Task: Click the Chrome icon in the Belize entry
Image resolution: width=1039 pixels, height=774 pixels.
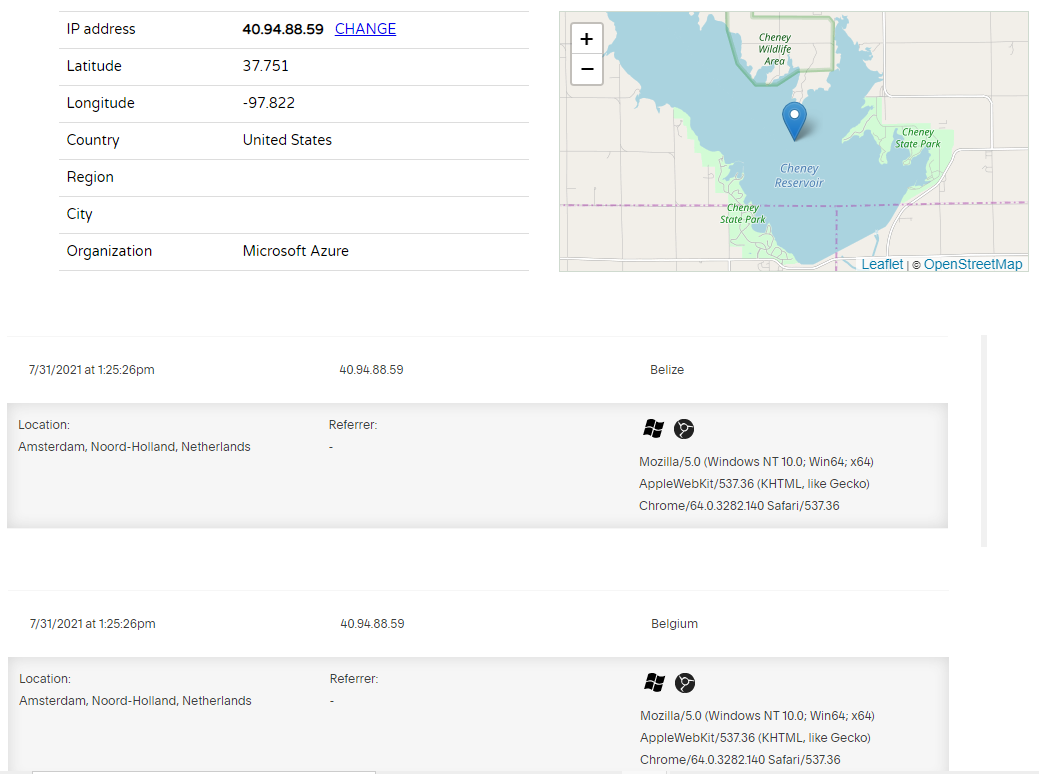Action: click(x=684, y=429)
